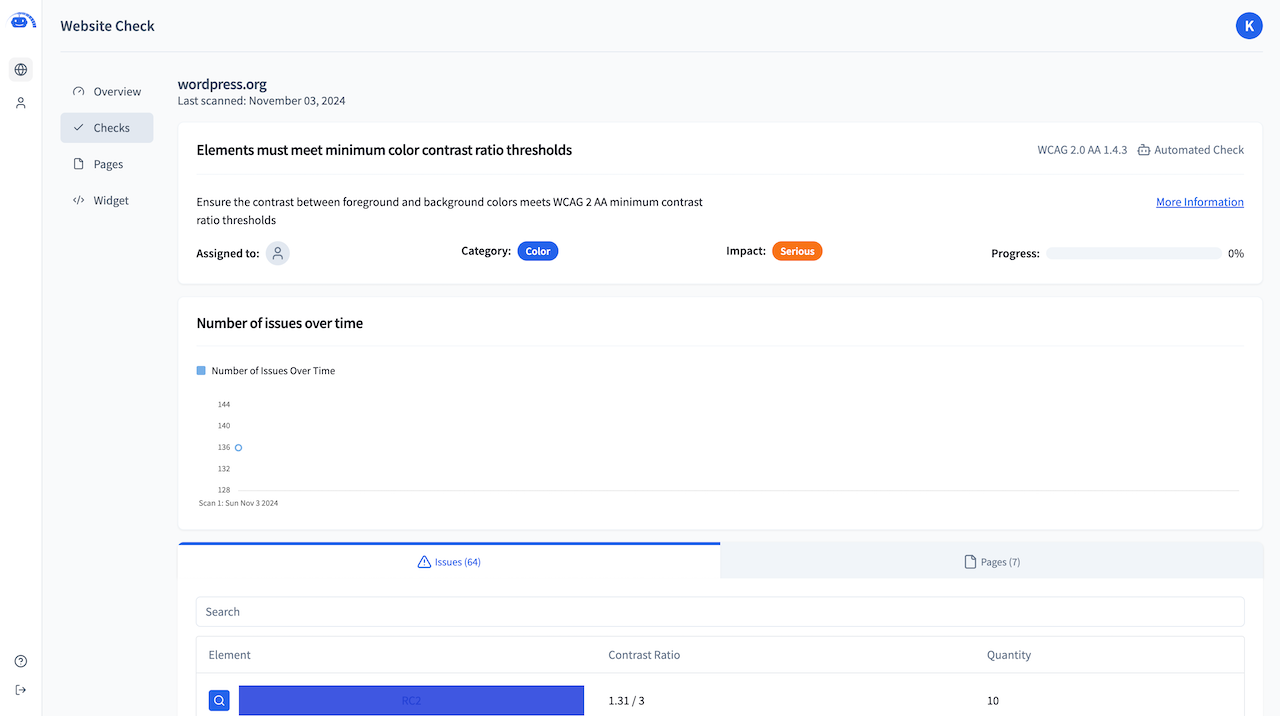Click the user account icon in the left sidebar
1280x716 pixels.
pos(20,102)
